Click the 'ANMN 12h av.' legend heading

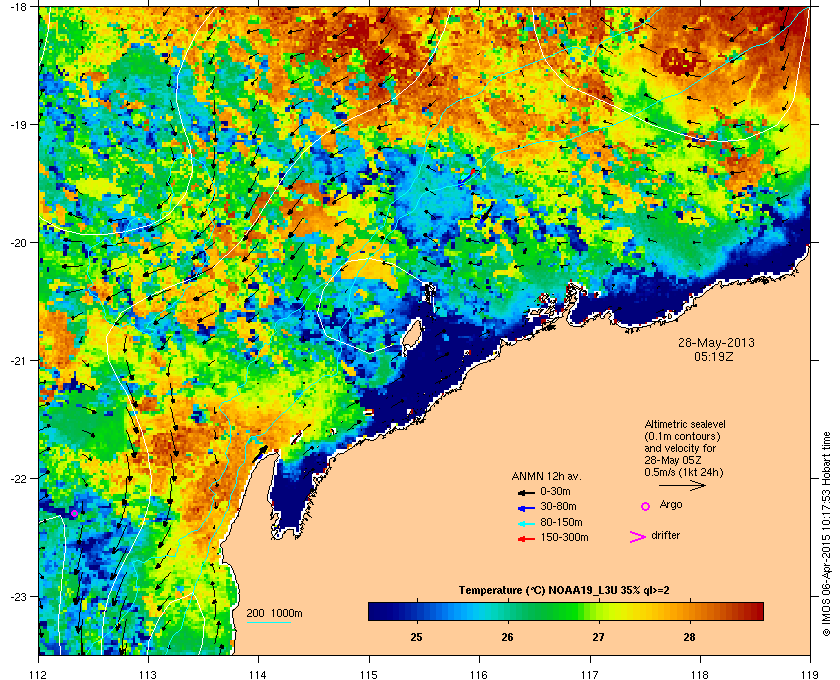tap(546, 476)
